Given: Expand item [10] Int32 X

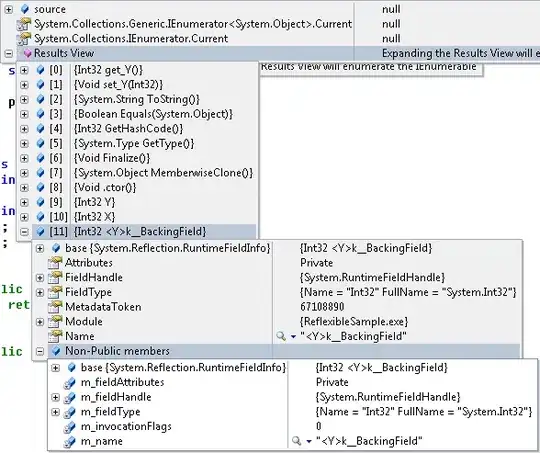Looking at the screenshot, I should [24, 217].
